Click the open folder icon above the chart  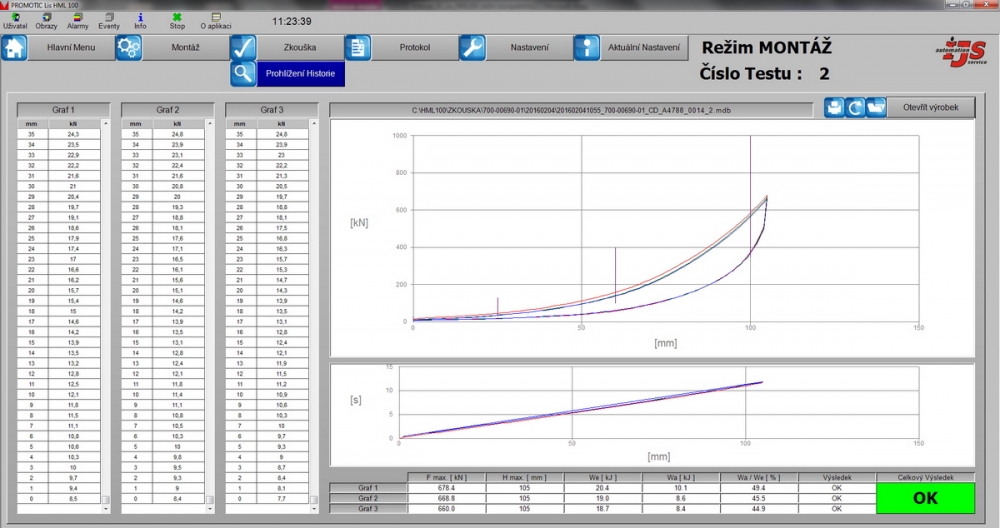tap(876, 107)
